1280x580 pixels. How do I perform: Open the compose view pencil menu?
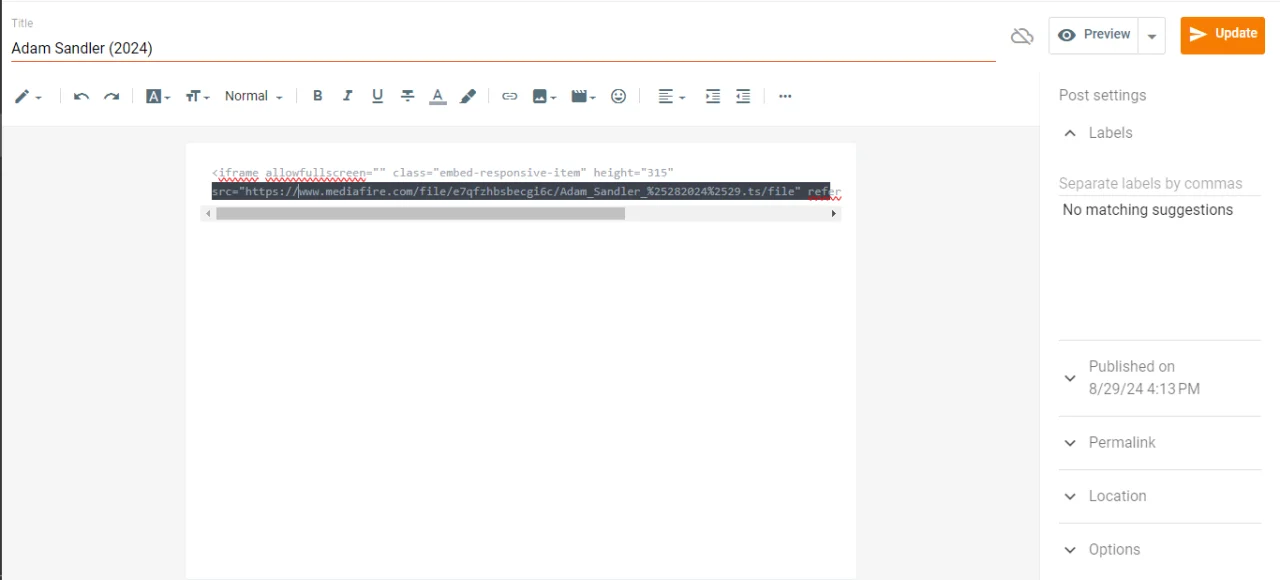pos(28,96)
